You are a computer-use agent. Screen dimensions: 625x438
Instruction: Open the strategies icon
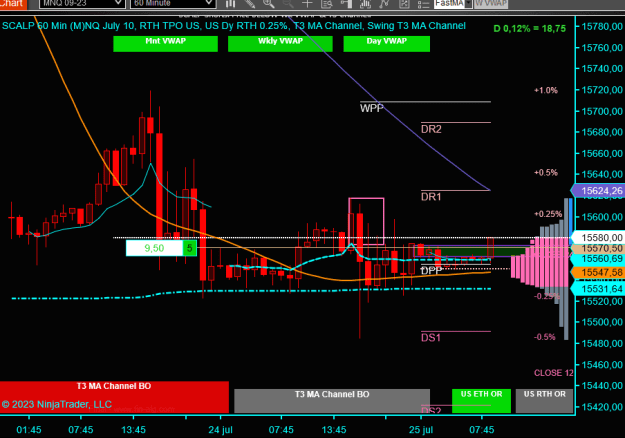coord(384,4)
